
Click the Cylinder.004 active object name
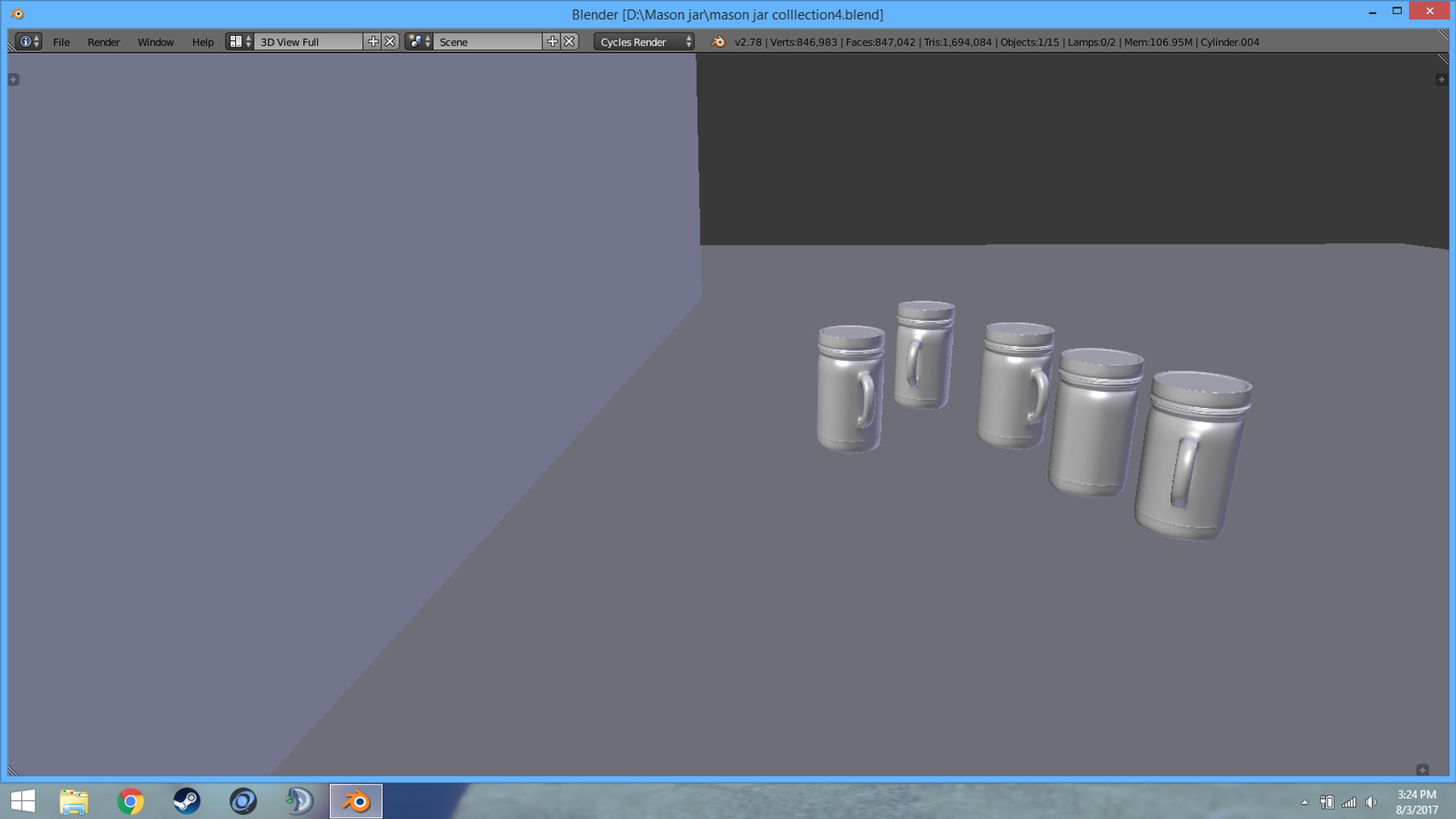pos(1229,42)
